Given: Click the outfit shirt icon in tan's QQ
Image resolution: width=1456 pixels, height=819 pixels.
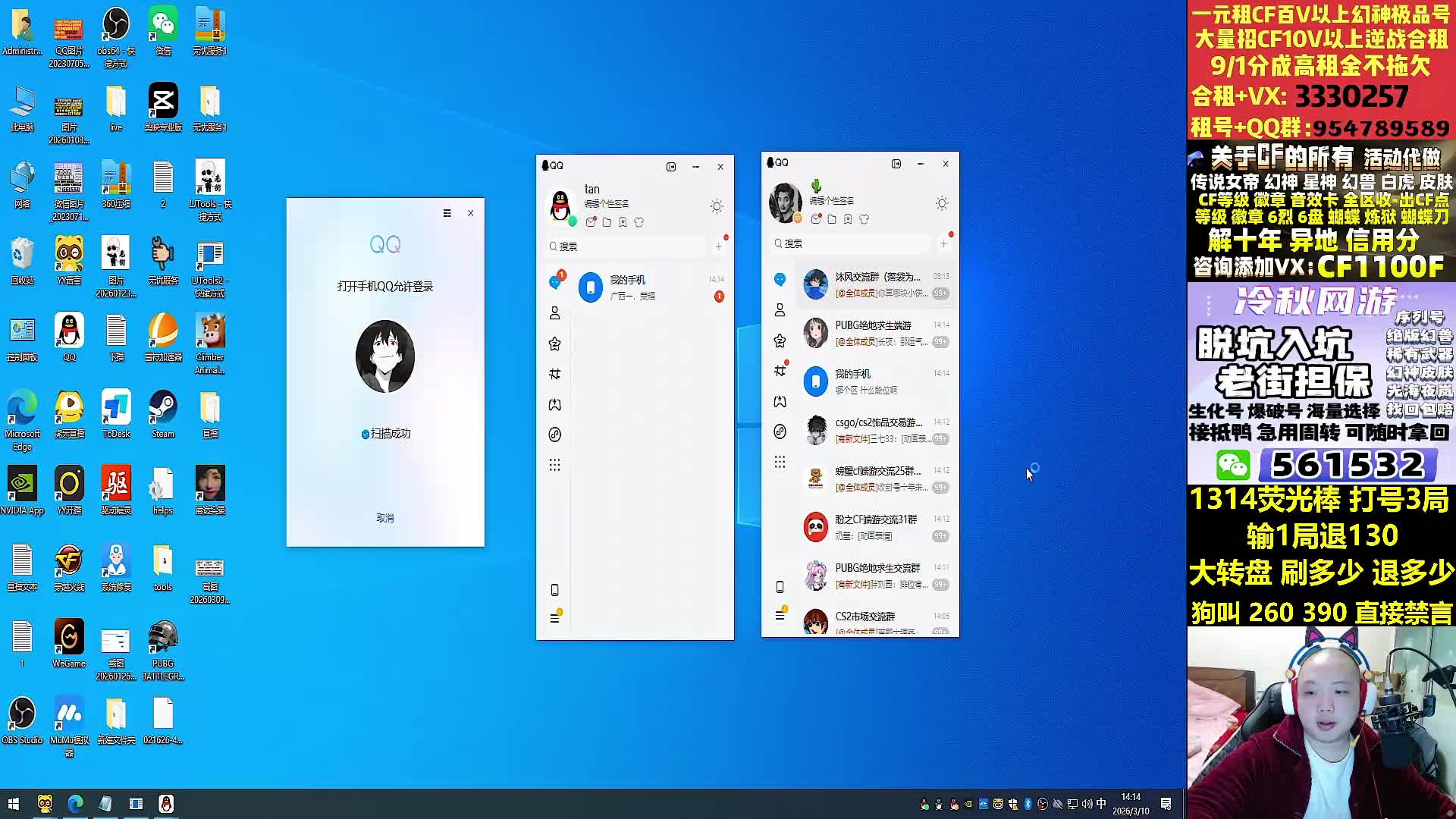Looking at the screenshot, I should [x=639, y=222].
